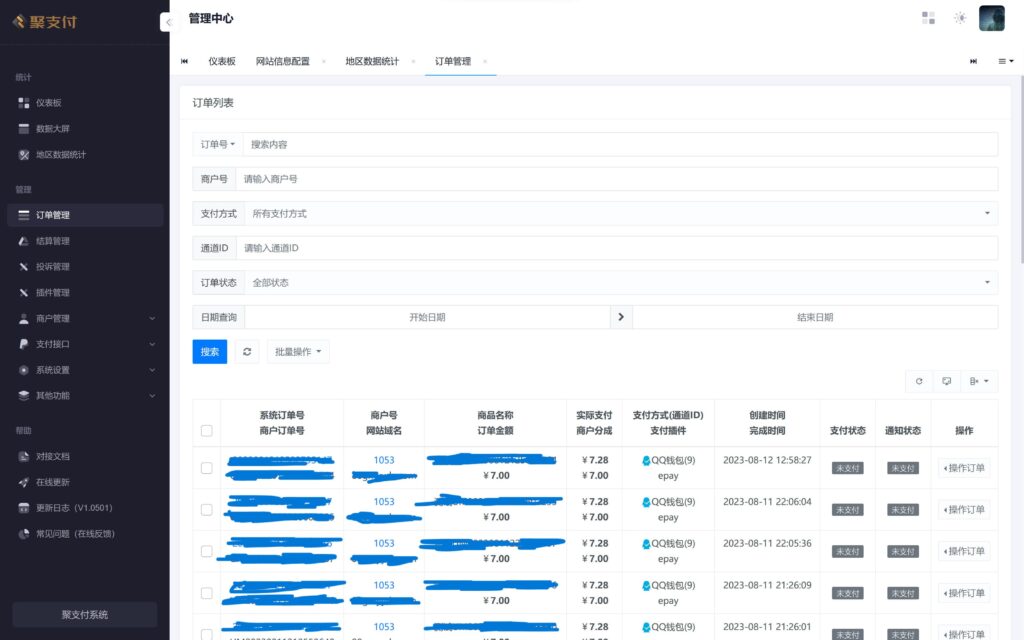Click the 请输入通道ID input field

(x=620, y=247)
